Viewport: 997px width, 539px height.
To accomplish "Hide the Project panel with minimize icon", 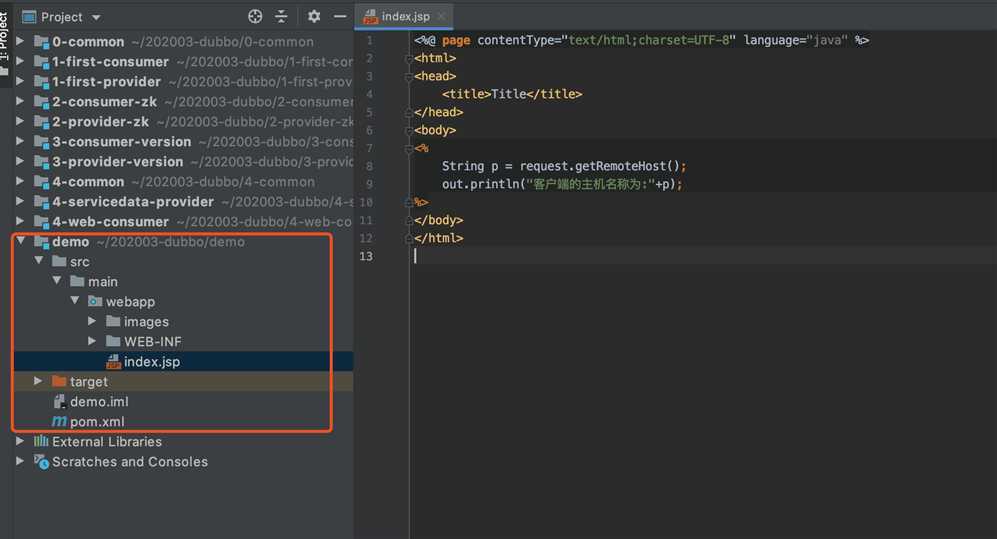I will click(x=340, y=17).
